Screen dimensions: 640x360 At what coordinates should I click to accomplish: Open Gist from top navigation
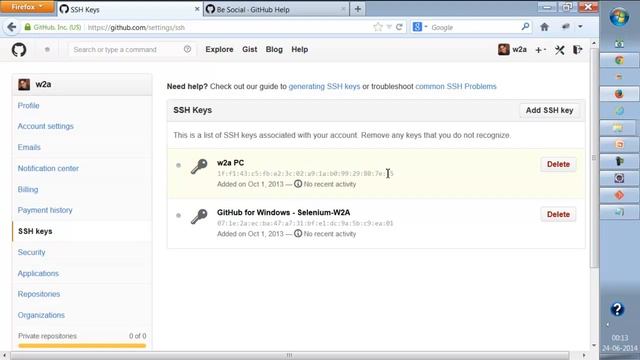pos(249,49)
